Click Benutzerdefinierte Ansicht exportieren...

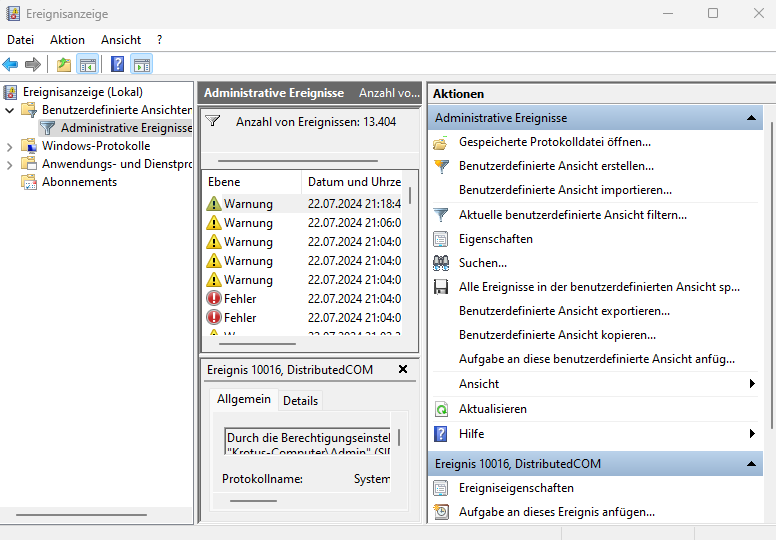564,311
